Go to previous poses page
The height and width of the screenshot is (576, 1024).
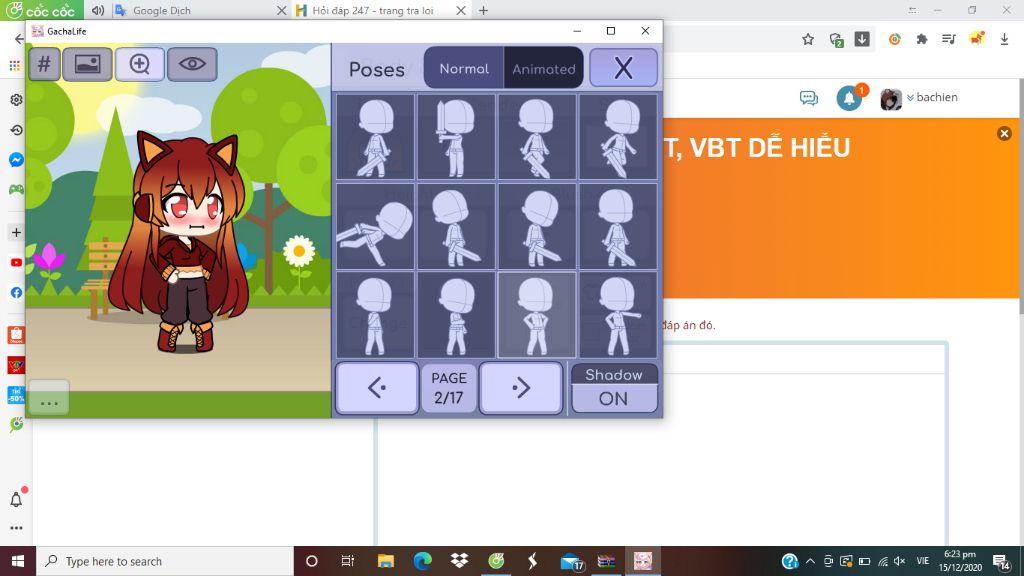click(x=377, y=388)
